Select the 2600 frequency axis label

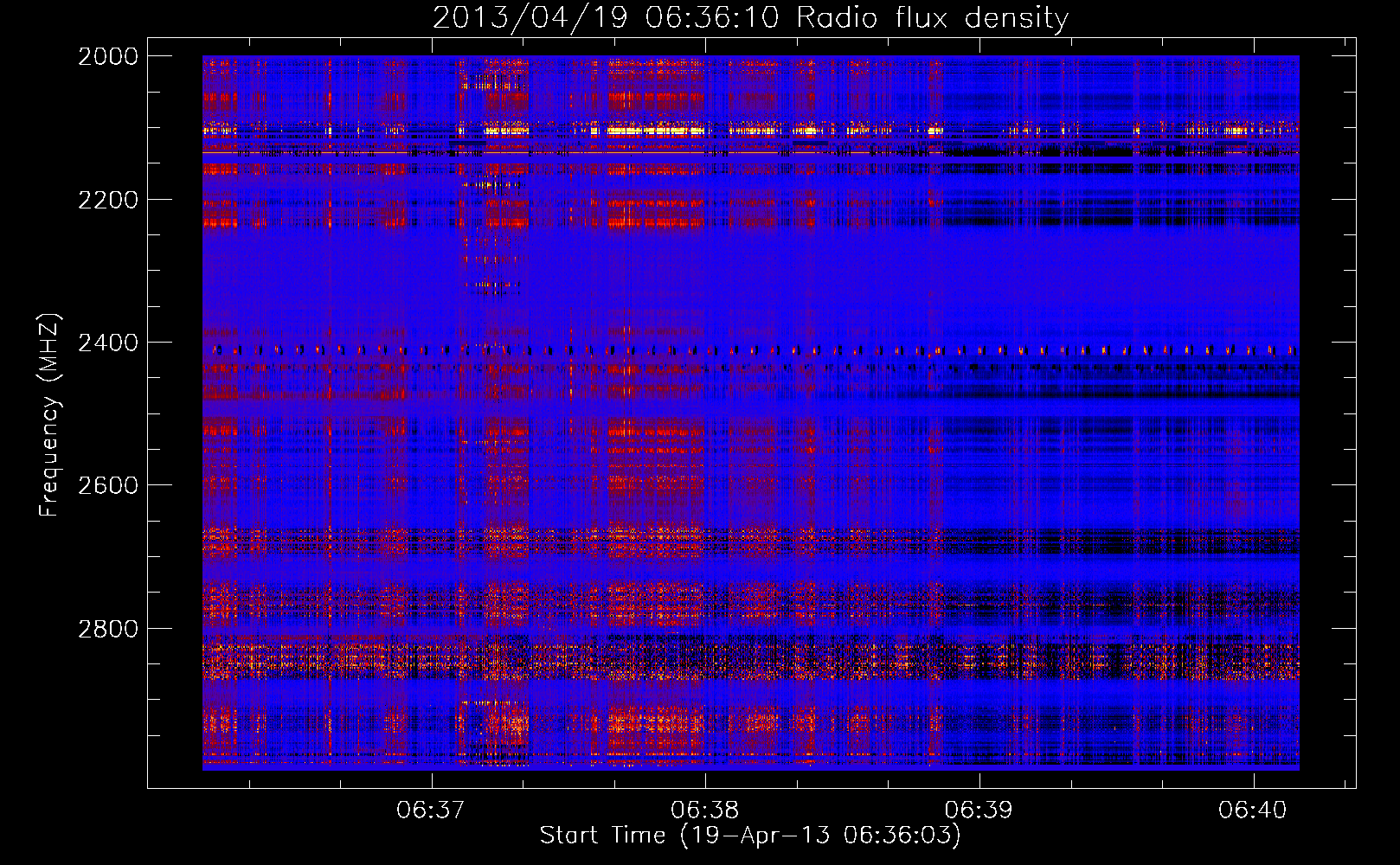pos(108,485)
